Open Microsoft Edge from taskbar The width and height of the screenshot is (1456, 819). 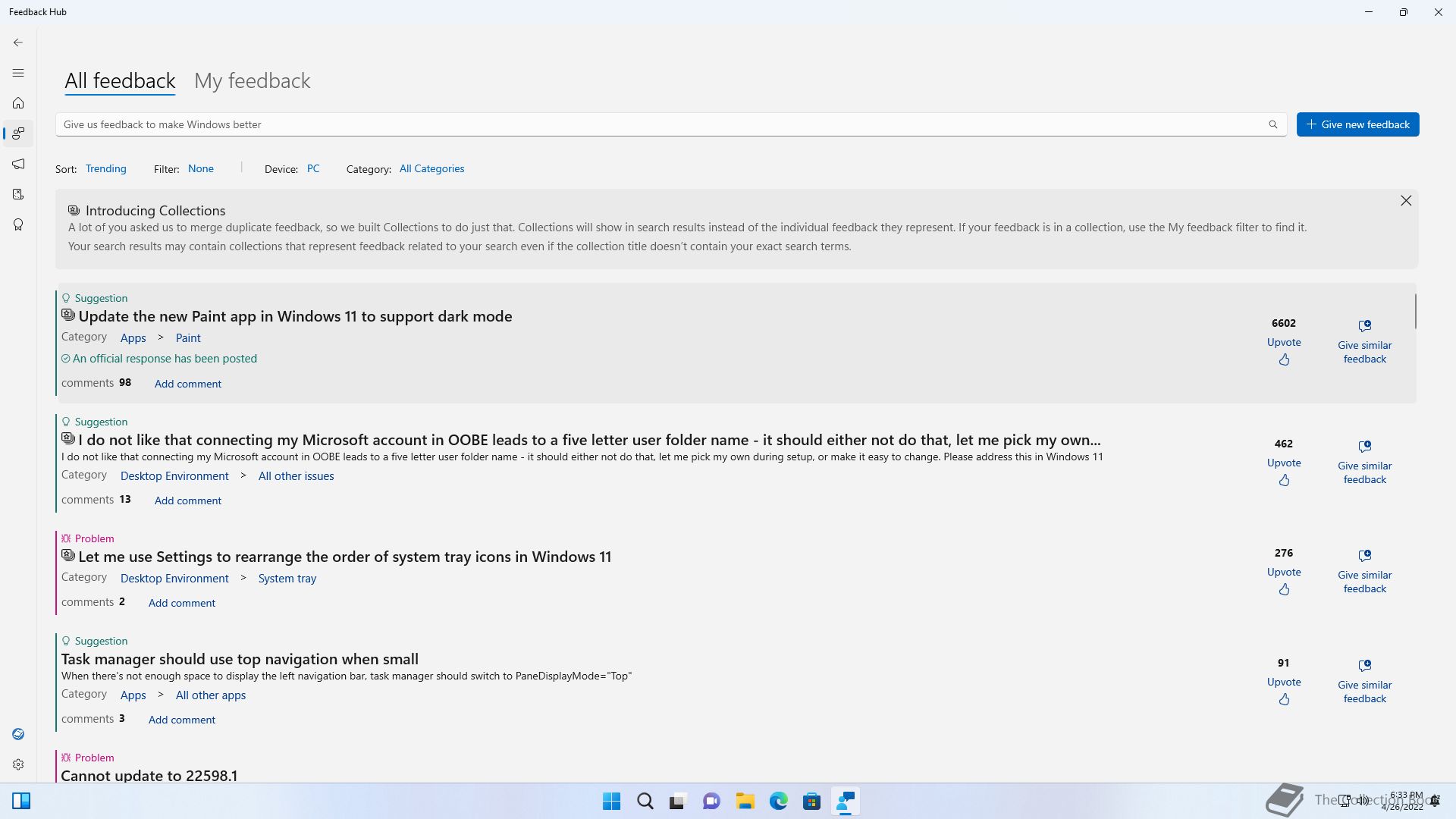click(x=779, y=801)
